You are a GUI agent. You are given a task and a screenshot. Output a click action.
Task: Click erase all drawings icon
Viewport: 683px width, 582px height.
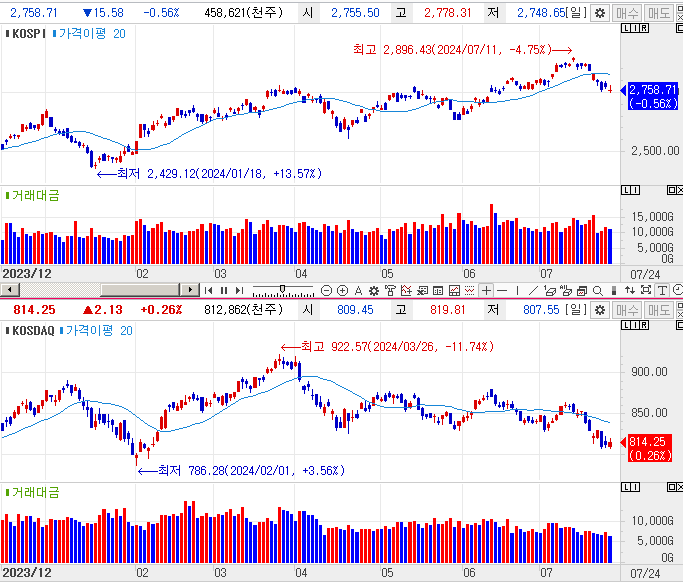pos(565,291)
